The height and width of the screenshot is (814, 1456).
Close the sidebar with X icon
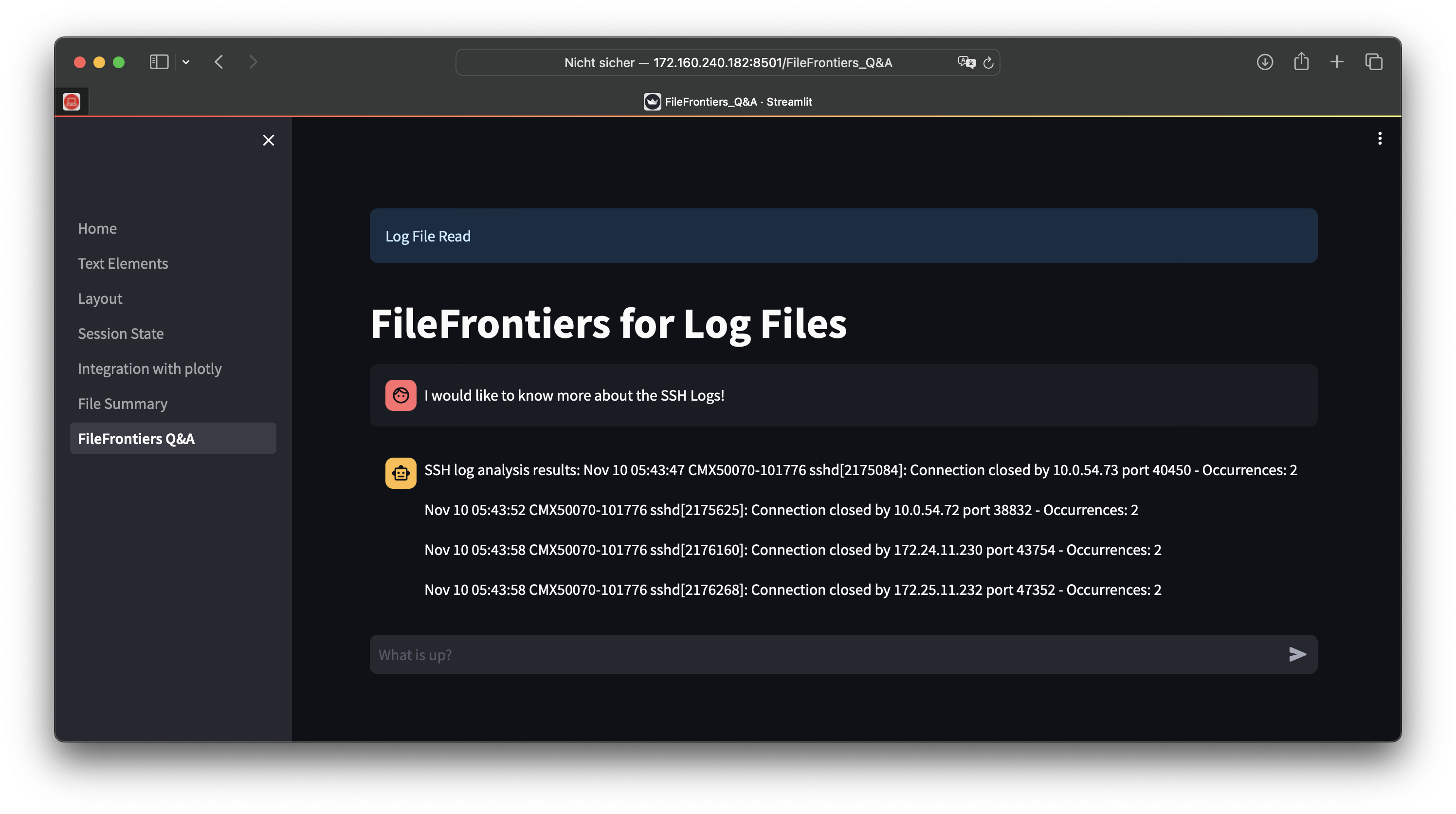coord(269,140)
